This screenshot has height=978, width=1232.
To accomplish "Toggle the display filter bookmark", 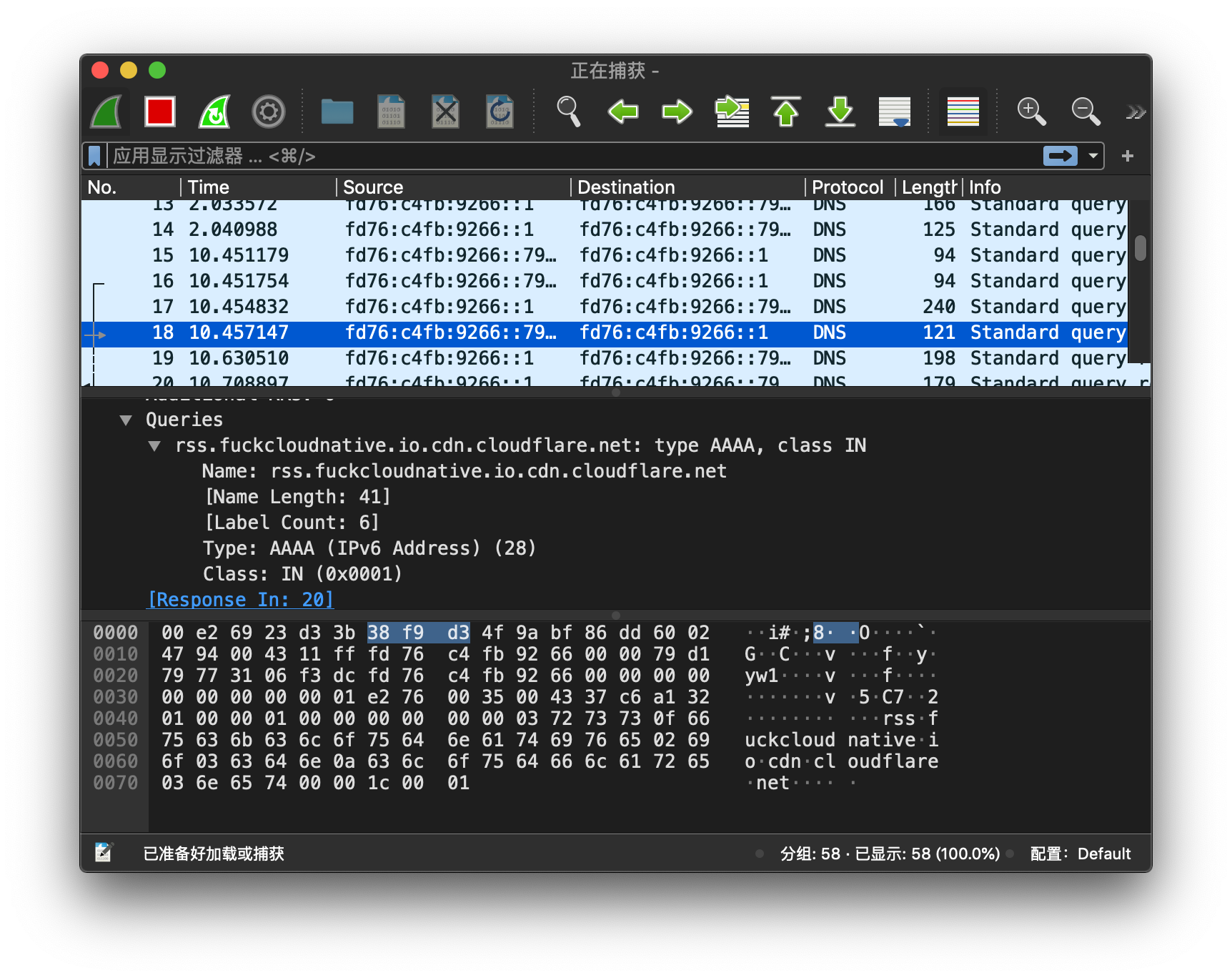I will [x=94, y=156].
